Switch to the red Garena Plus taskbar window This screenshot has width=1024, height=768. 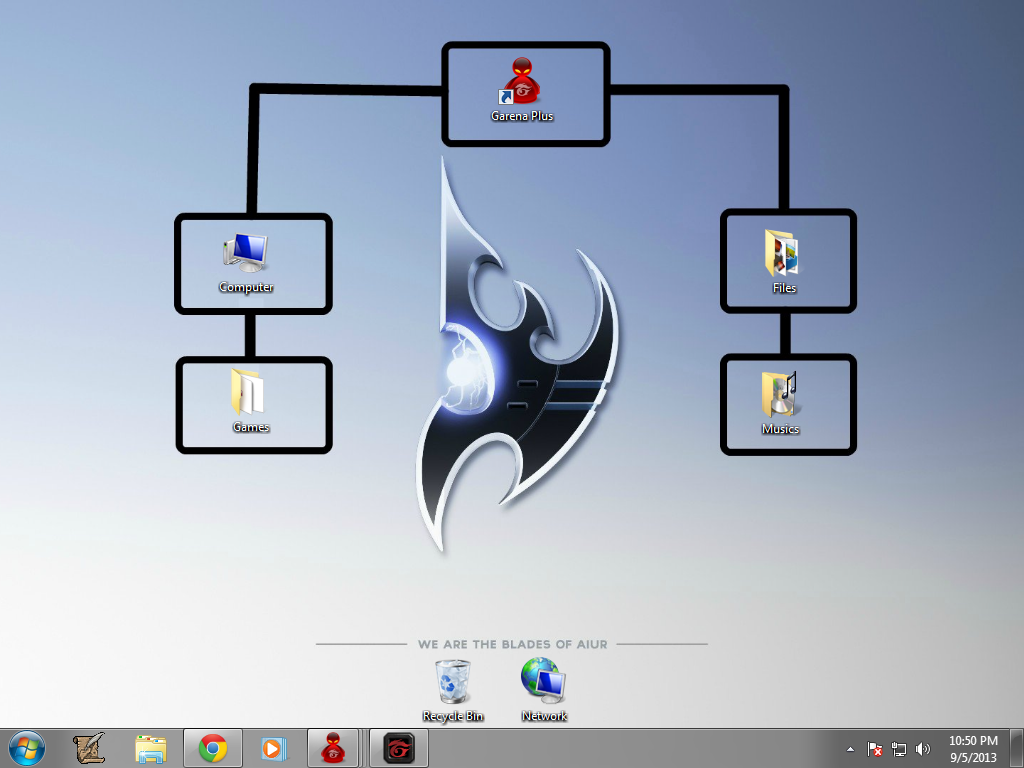click(333, 748)
